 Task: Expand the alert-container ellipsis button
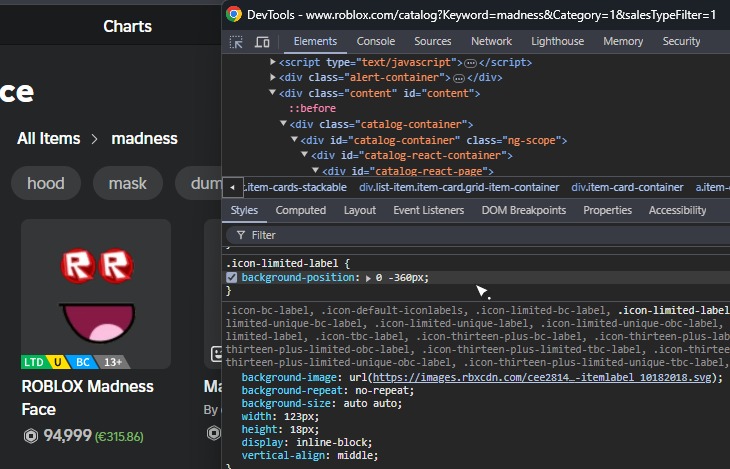click(x=459, y=78)
